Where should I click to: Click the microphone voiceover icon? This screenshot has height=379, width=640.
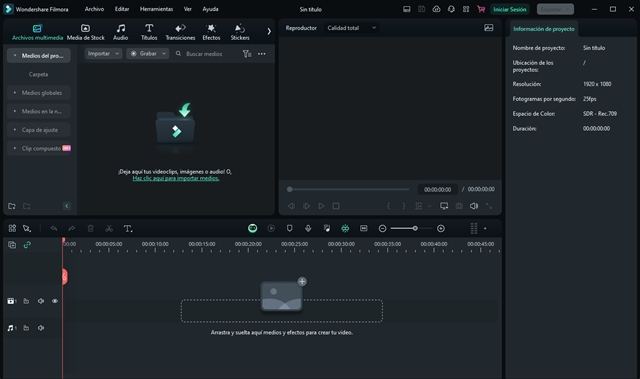308,228
